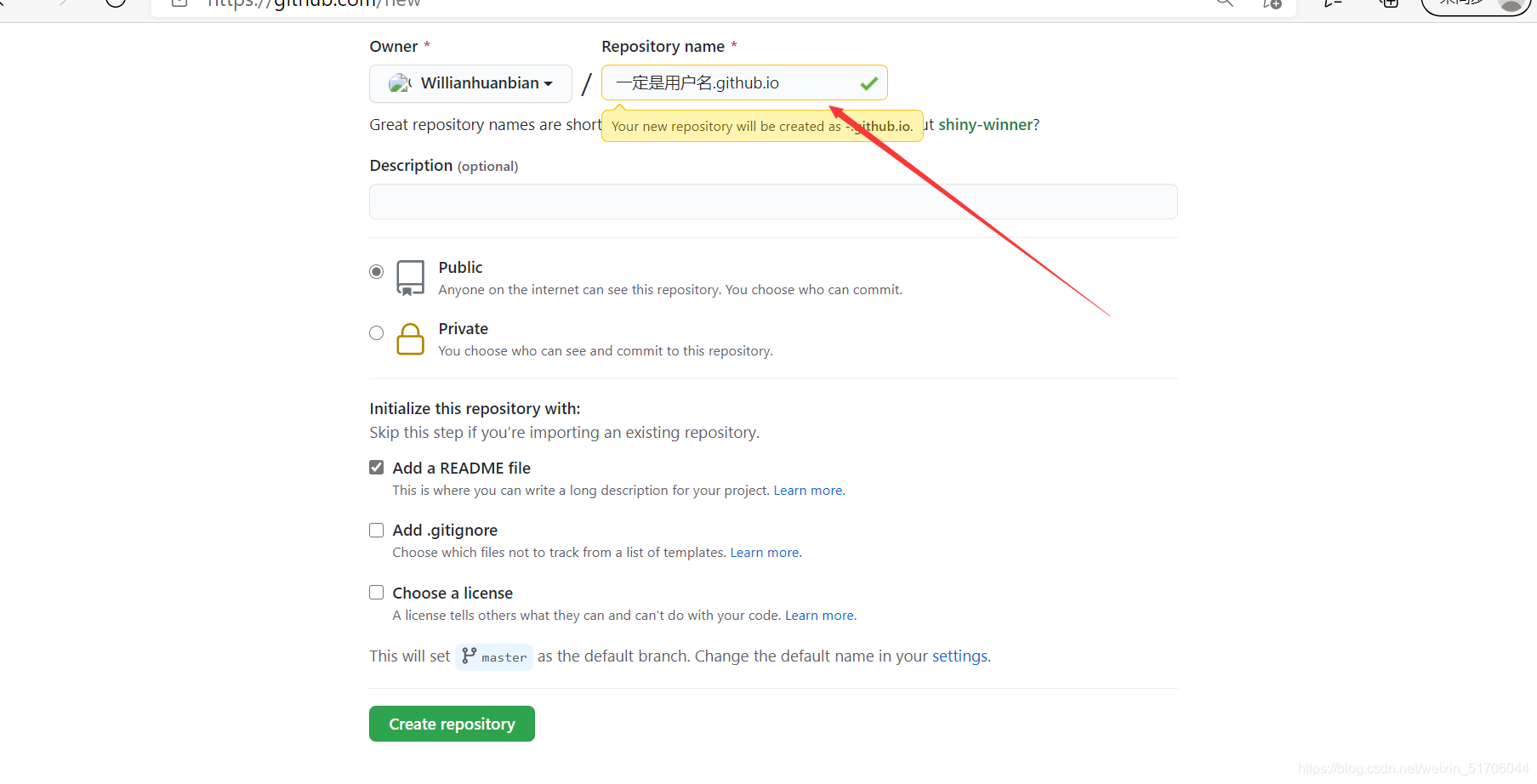The width and height of the screenshot is (1537, 784).
Task: Click the Add a README file label
Action: click(x=461, y=469)
